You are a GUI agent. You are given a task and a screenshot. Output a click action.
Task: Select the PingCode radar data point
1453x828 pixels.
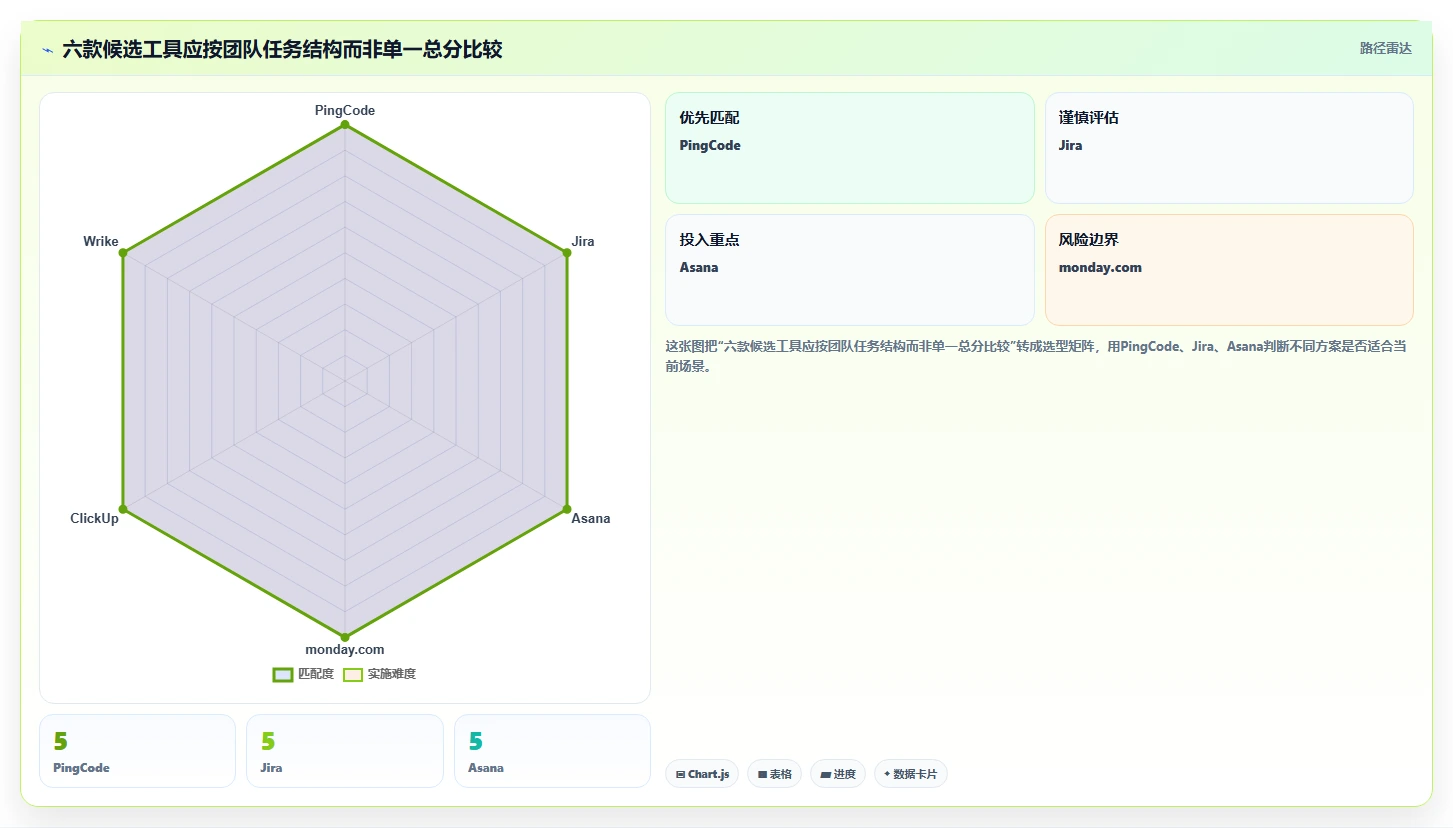(345, 125)
